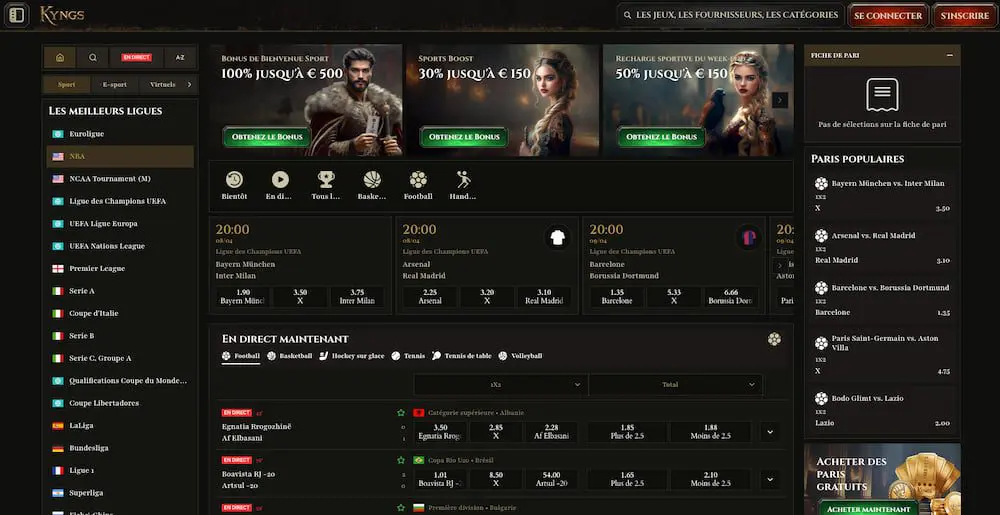Image resolution: width=1000 pixels, height=515 pixels.
Task: Switch to the Sport tab
Action: coord(66,85)
